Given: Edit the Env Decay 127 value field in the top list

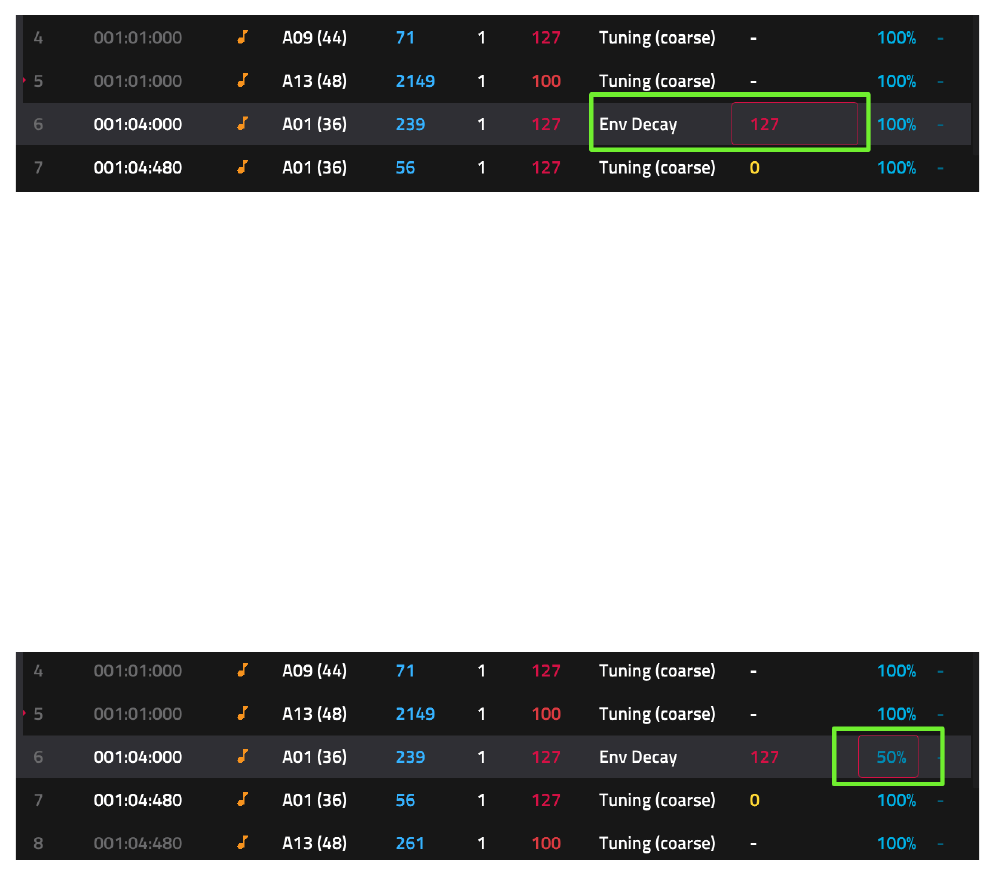Looking at the screenshot, I should 794,124.
